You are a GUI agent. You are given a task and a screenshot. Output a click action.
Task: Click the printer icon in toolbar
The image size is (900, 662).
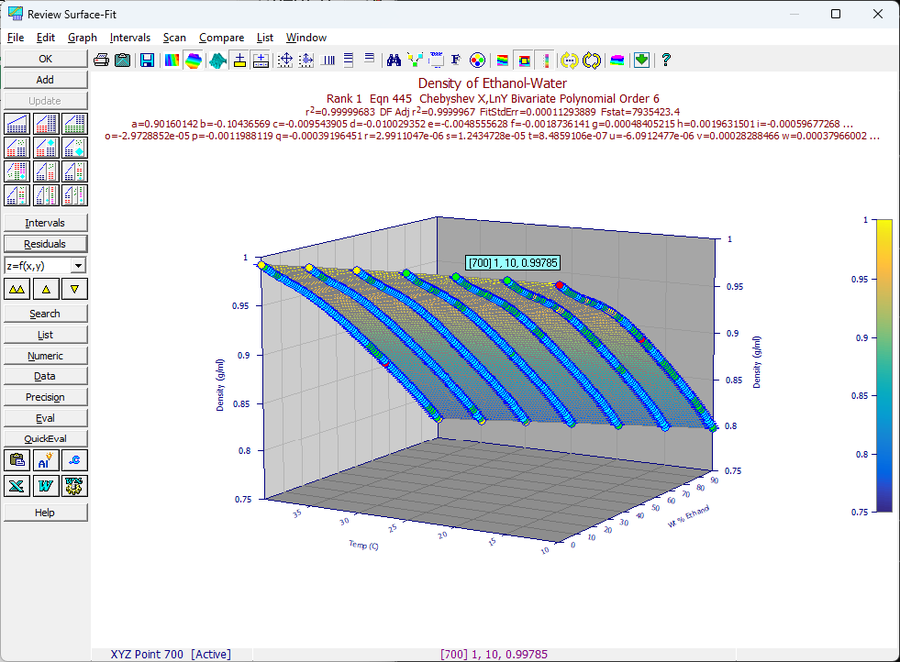pyautogui.click(x=101, y=60)
